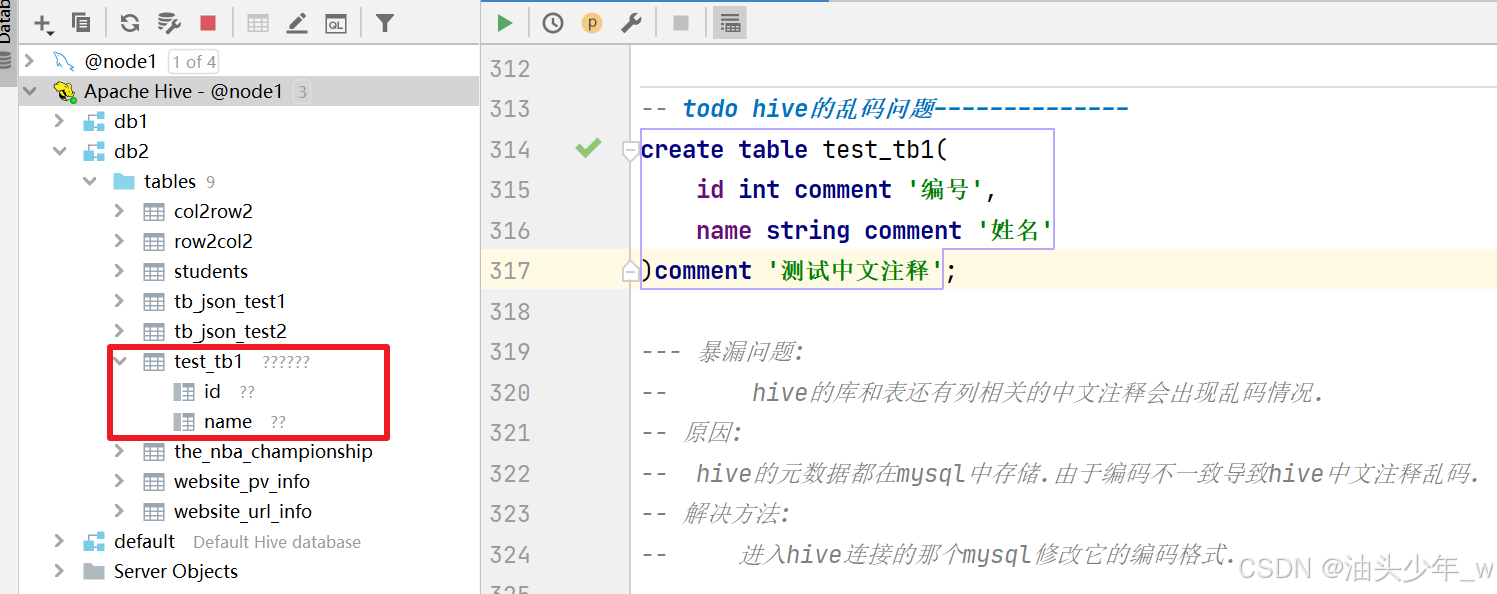
Task: Select the Apache Hive - @node1 entry
Action: click(x=178, y=90)
